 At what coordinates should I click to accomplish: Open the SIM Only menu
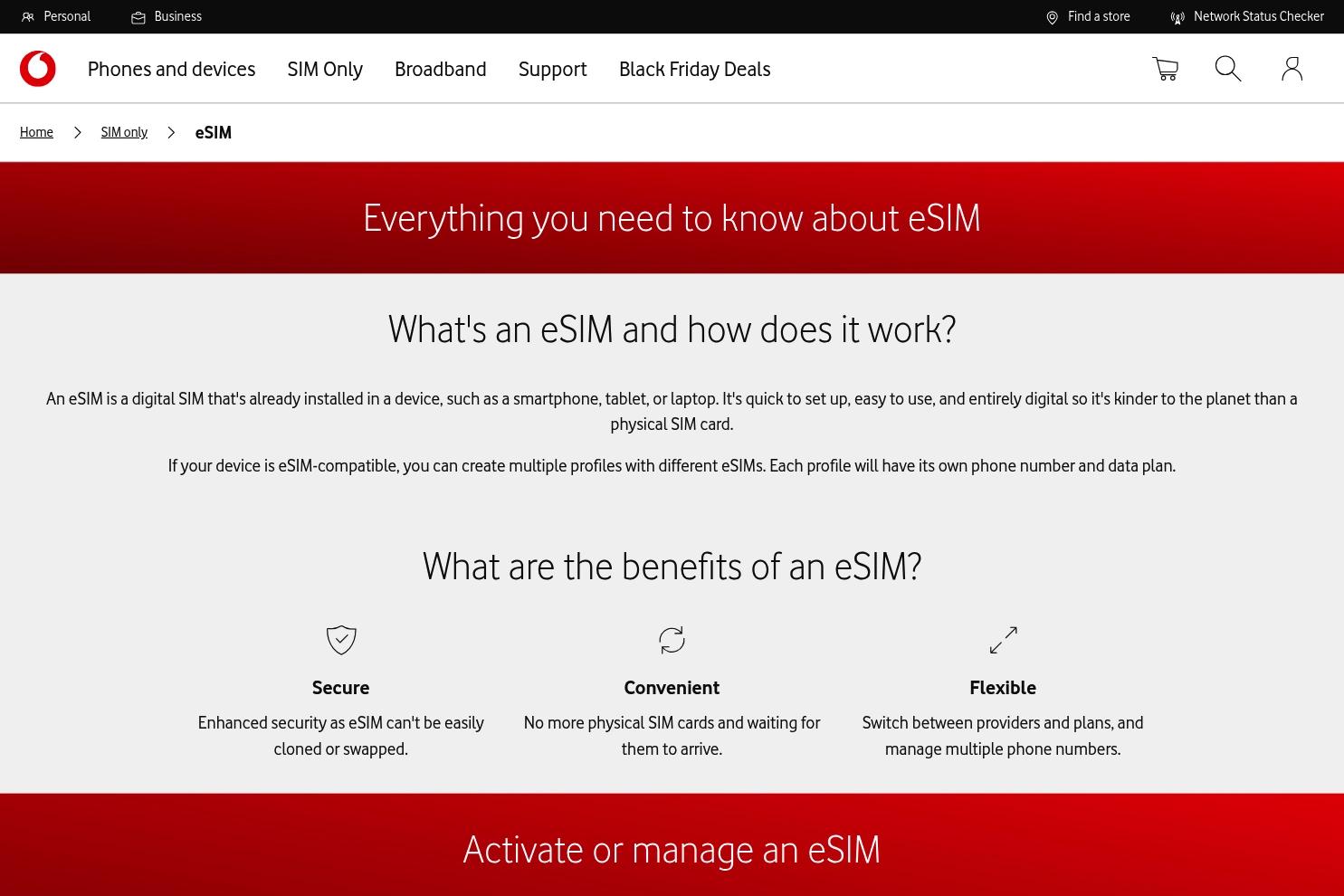click(x=325, y=70)
